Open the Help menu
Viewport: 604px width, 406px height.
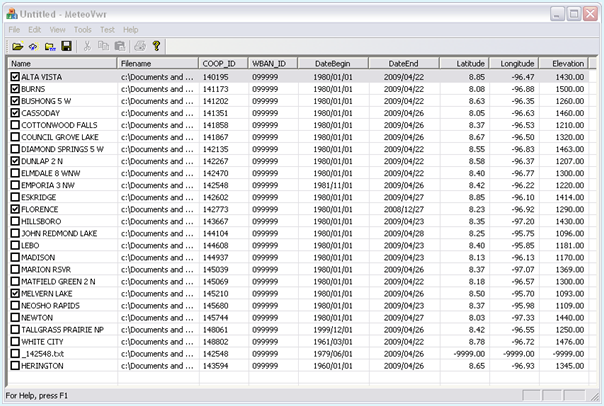coord(131,30)
